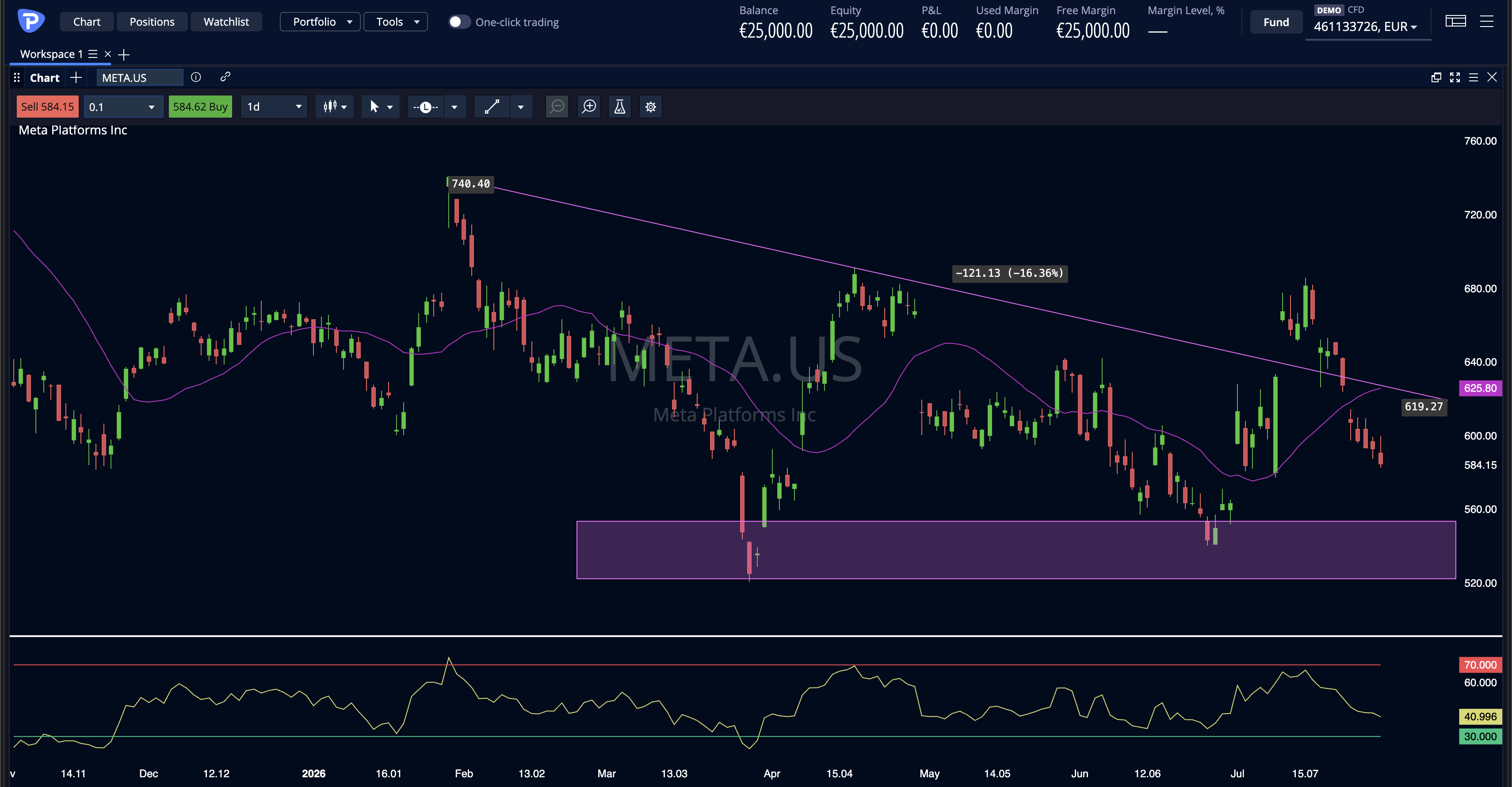Image resolution: width=1512 pixels, height=787 pixels.
Task: Expand the 1d timeframe dropdown
Action: click(274, 107)
